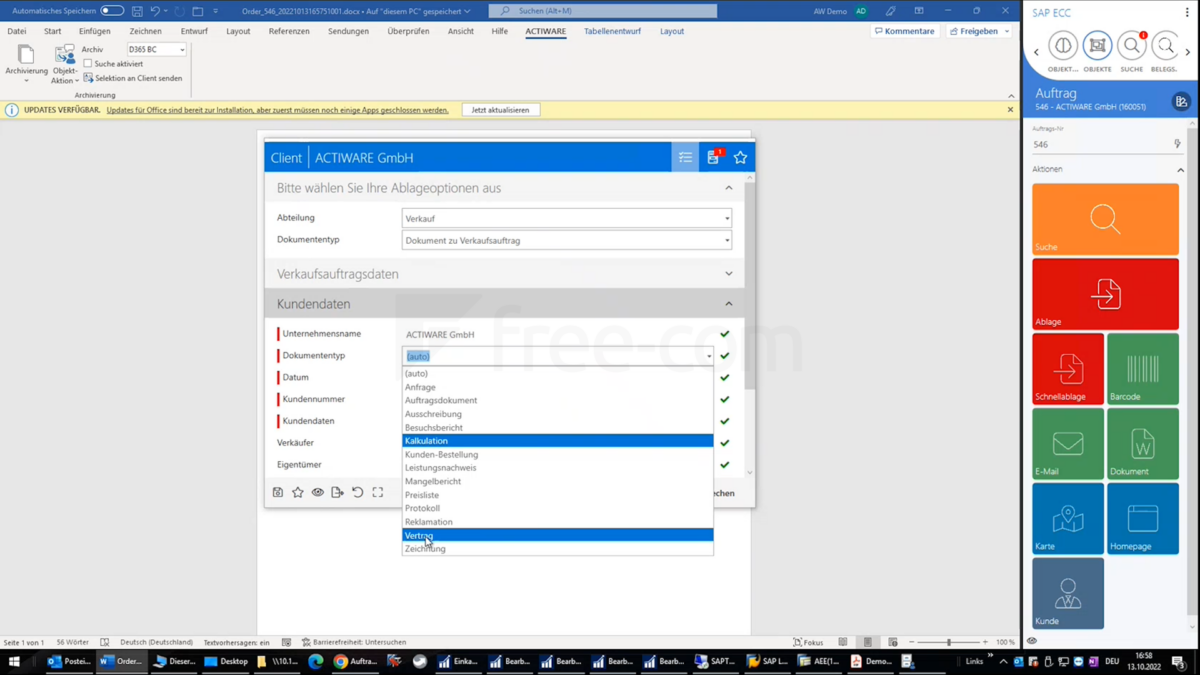
Task: Open the Ablage tile
Action: click(x=1105, y=293)
